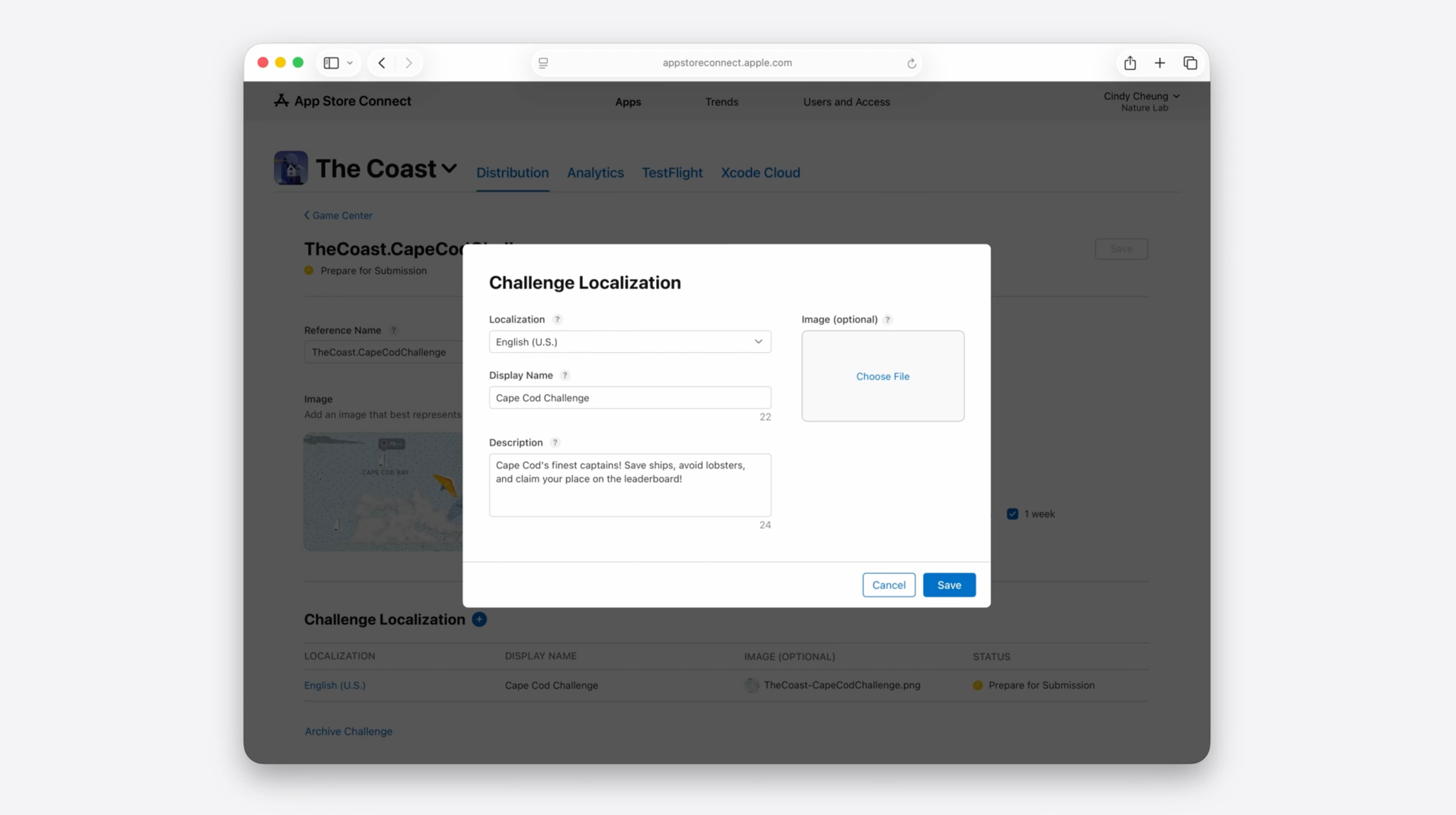The image size is (1456, 815).
Task: Click the Image (optional) help icon
Action: pyautogui.click(x=887, y=319)
